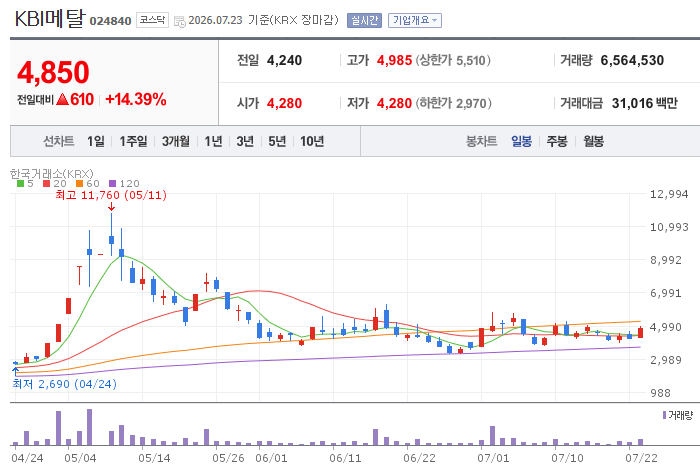Click the 상한가 5,510 text
The width and height of the screenshot is (700, 475).
453,60
